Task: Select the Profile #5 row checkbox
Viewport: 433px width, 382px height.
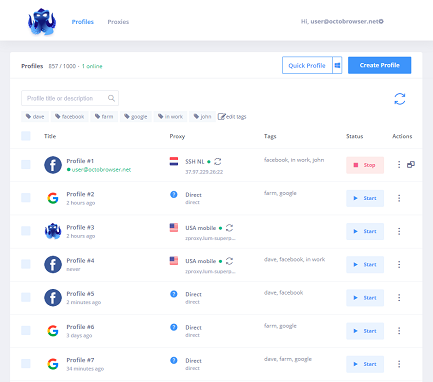Action: point(26,297)
